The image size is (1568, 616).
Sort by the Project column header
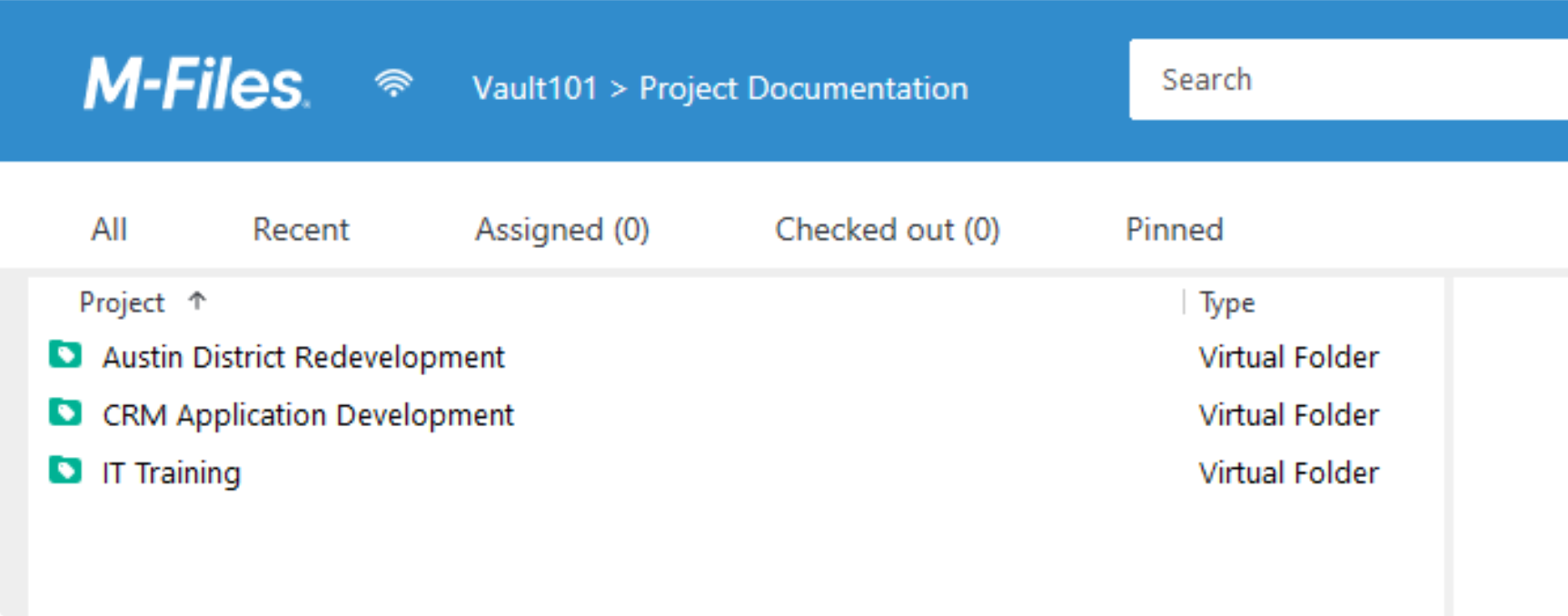click(x=122, y=303)
